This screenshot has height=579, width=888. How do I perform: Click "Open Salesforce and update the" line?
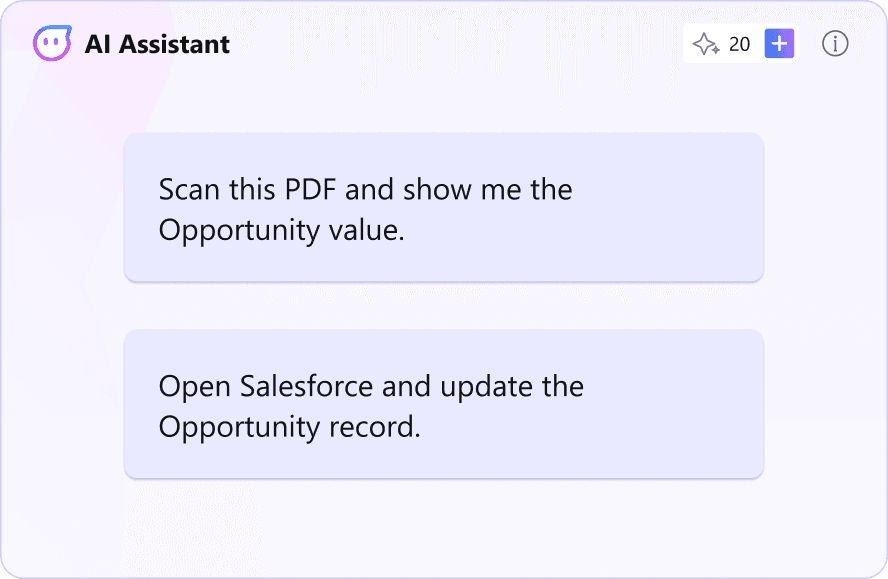coord(371,386)
